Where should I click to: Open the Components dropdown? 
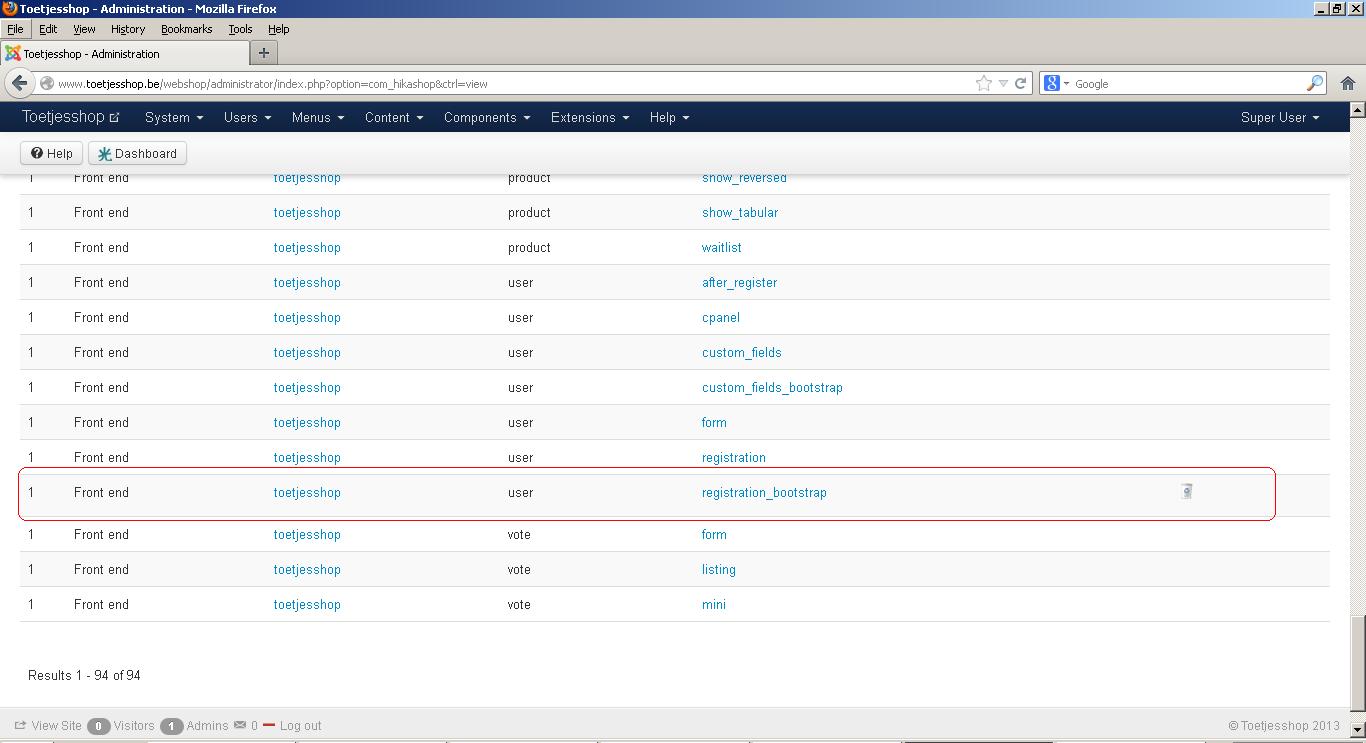[x=487, y=117]
